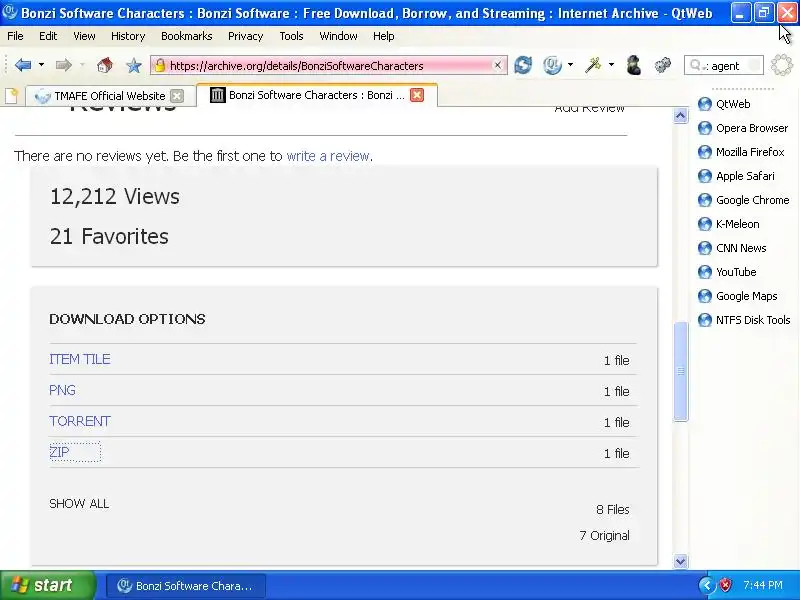This screenshot has width=800, height=600.
Task: Click the scrollbar up arrow
Action: click(x=680, y=116)
